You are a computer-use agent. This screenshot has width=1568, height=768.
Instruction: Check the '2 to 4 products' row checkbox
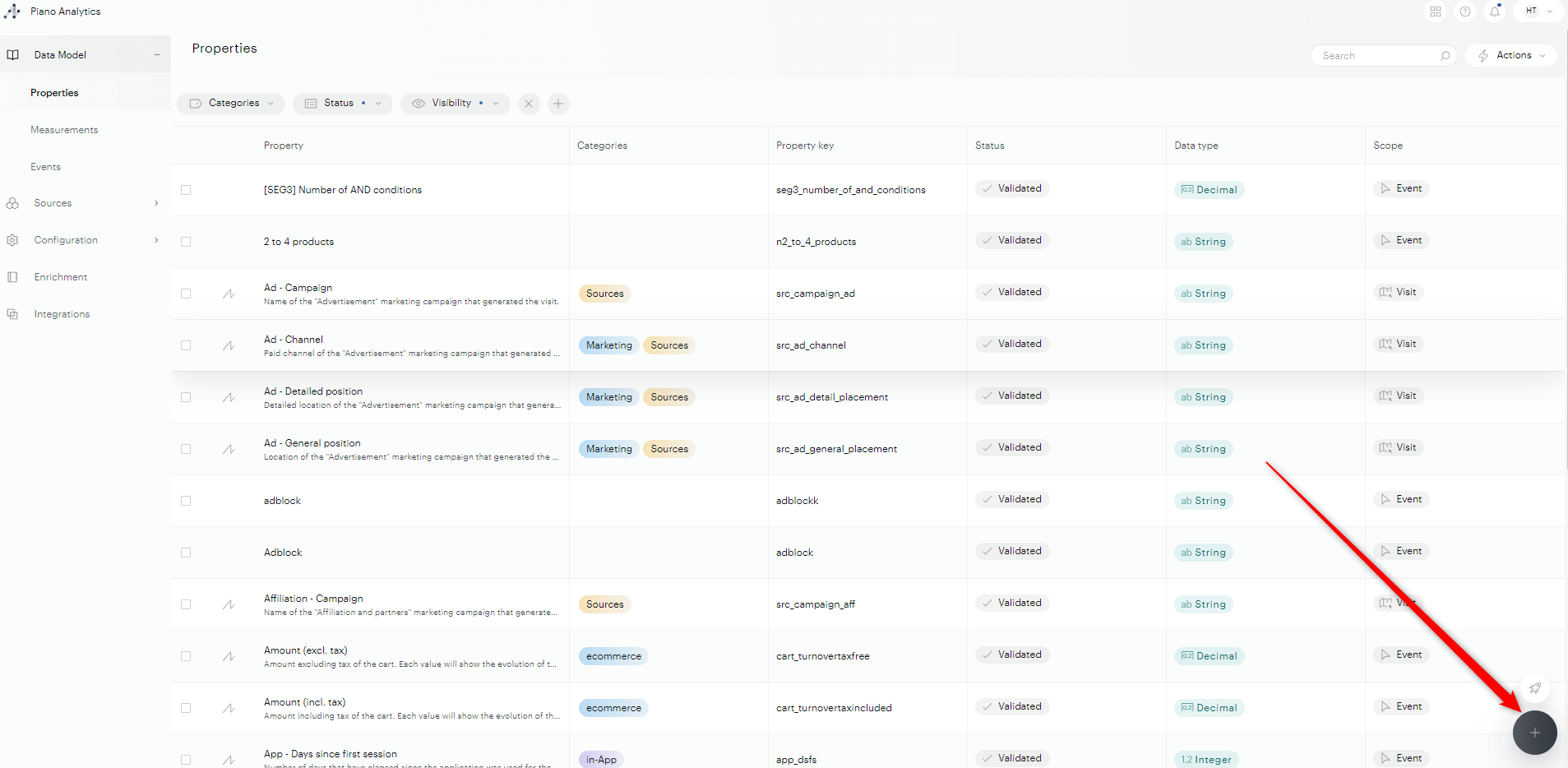tap(186, 242)
